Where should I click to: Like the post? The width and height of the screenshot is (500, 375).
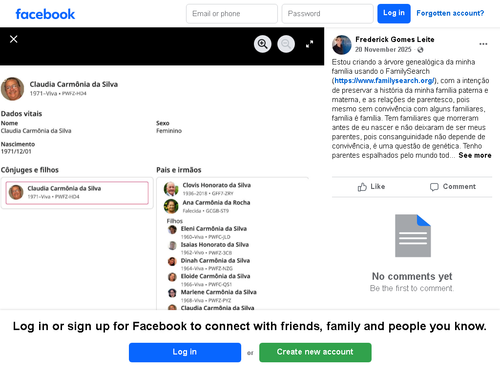click(371, 187)
